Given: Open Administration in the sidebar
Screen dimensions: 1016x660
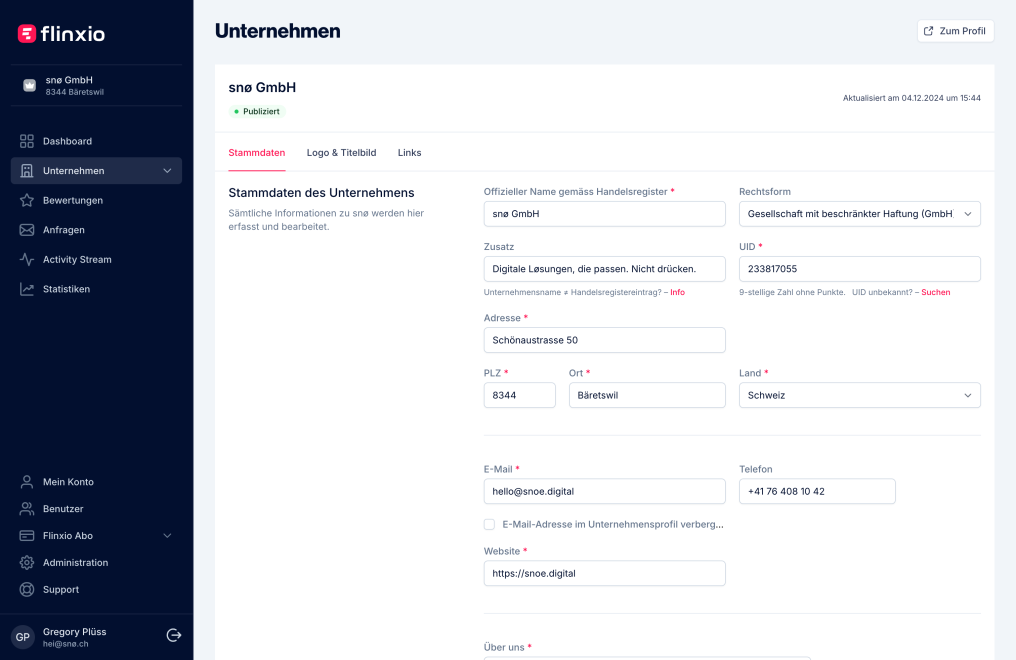Looking at the screenshot, I should tap(96, 563).
